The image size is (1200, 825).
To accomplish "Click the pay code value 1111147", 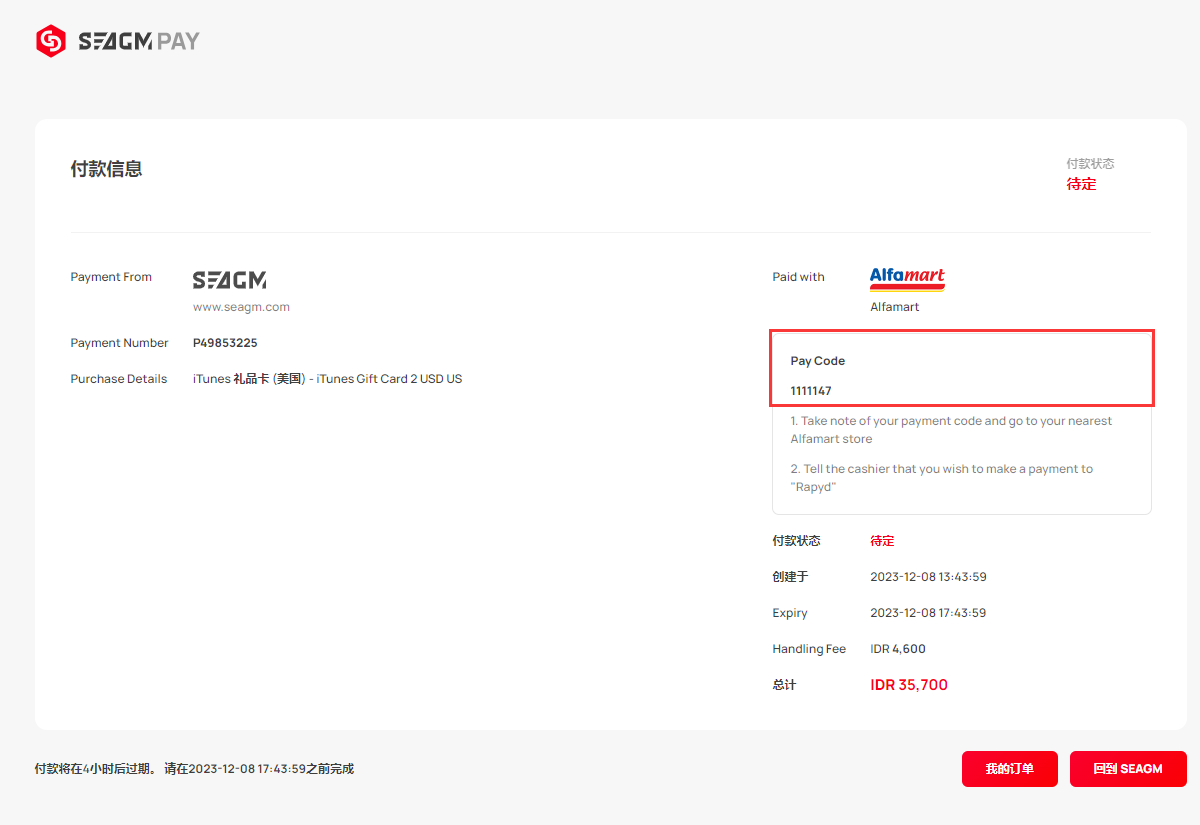I will [x=810, y=391].
